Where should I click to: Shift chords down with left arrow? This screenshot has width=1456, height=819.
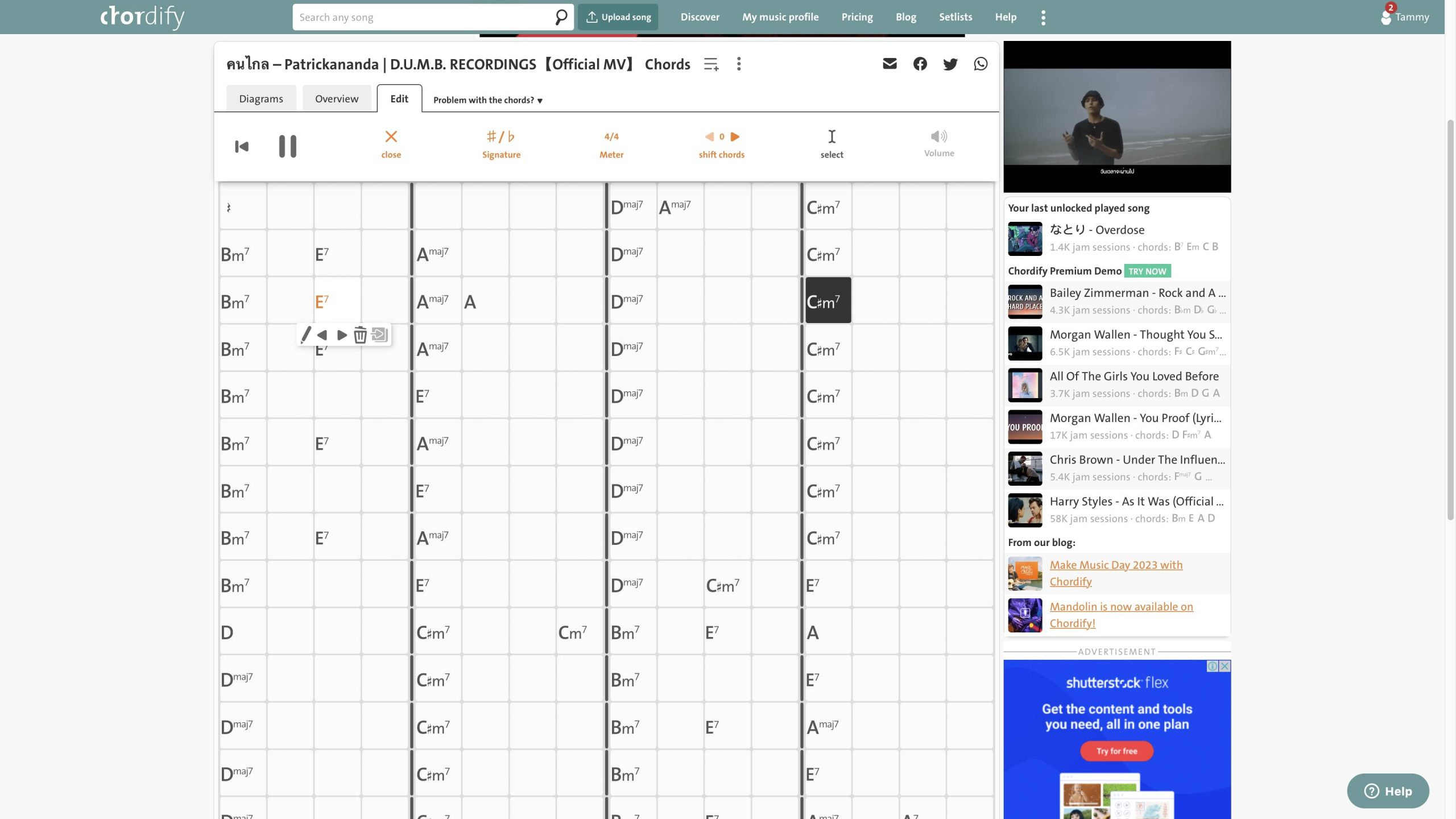(x=709, y=136)
